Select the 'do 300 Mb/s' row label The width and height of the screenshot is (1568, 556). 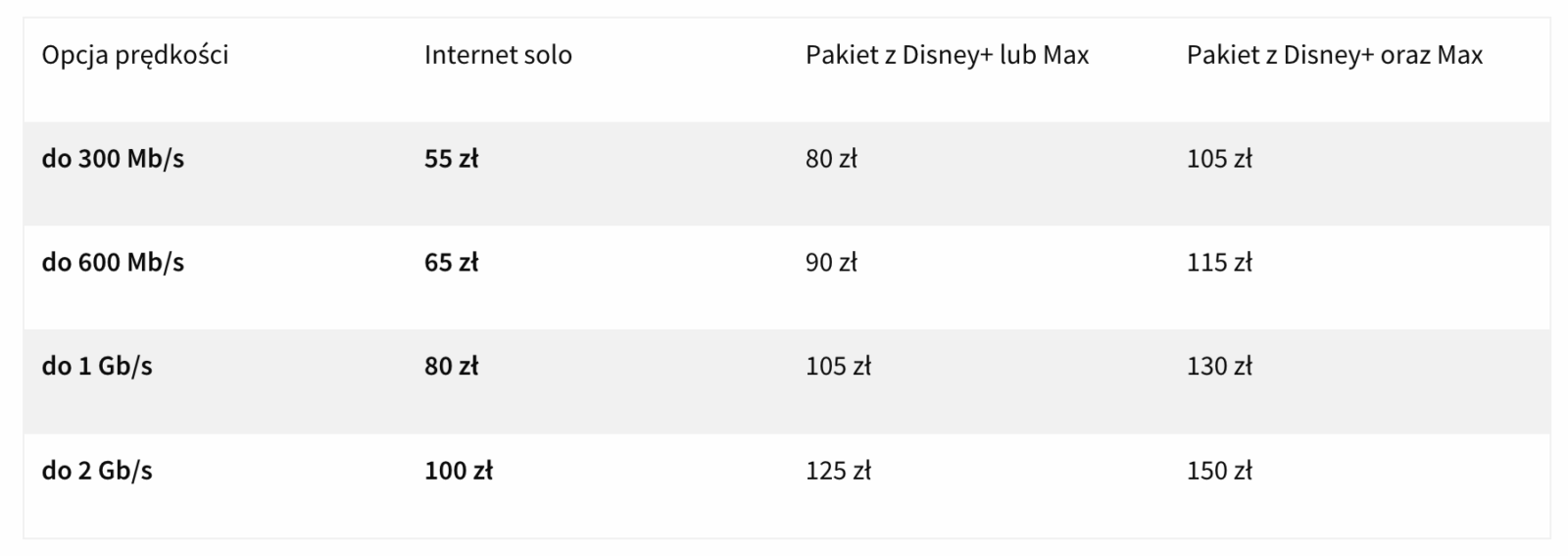pos(113,159)
